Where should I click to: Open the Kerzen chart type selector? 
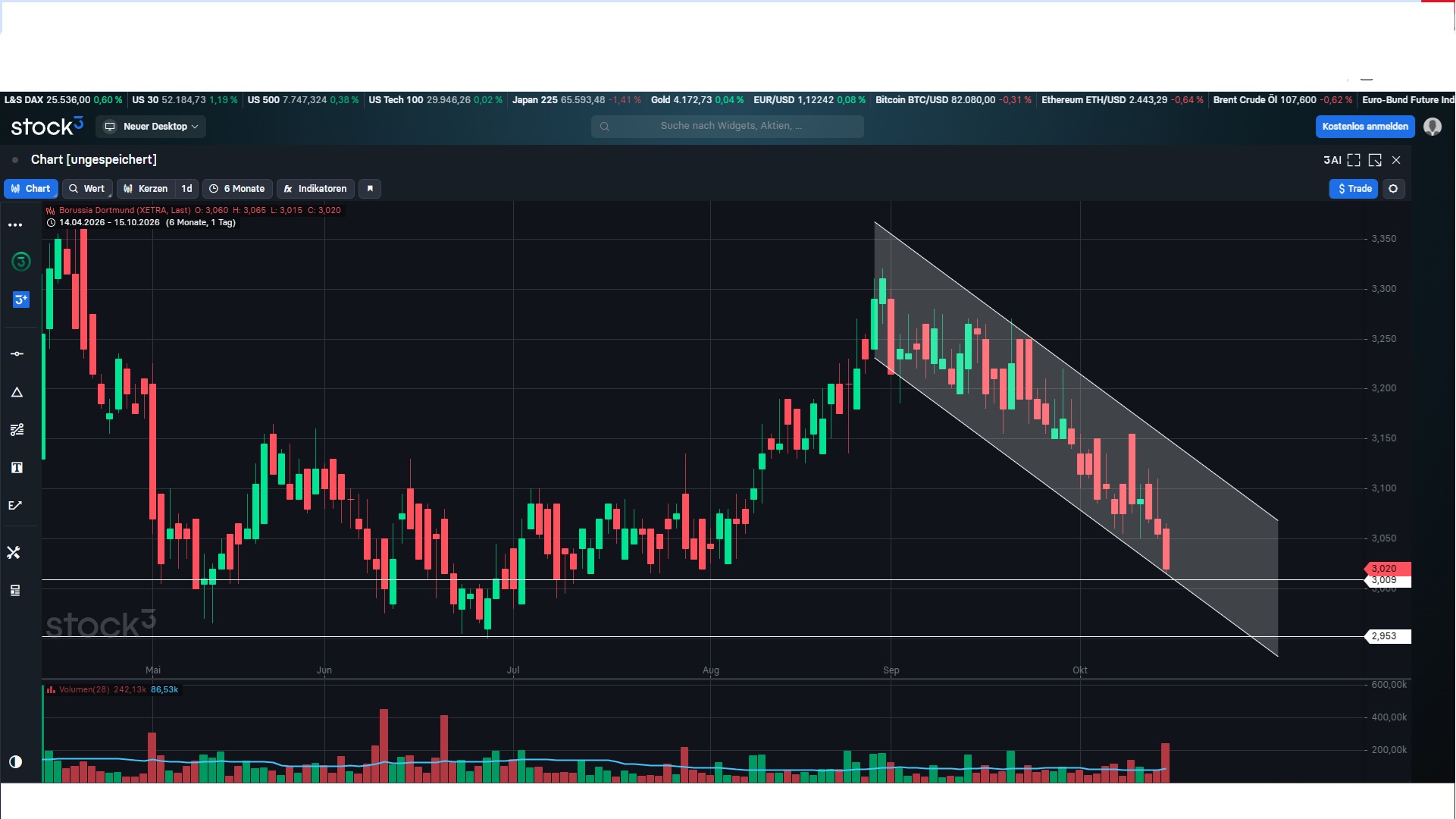click(146, 189)
